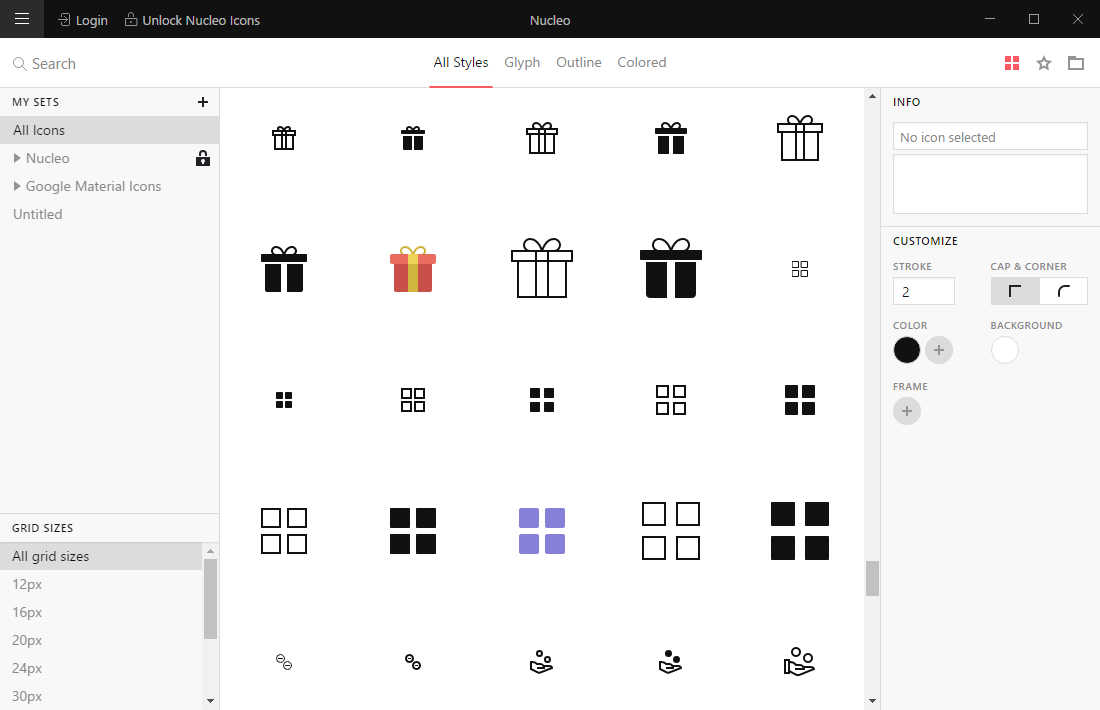Image resolution: width=1100 pixels, height=710 pixels.
Task: Click the favorites star icon
Action: pyautogui.click(x=1044, y=63)
